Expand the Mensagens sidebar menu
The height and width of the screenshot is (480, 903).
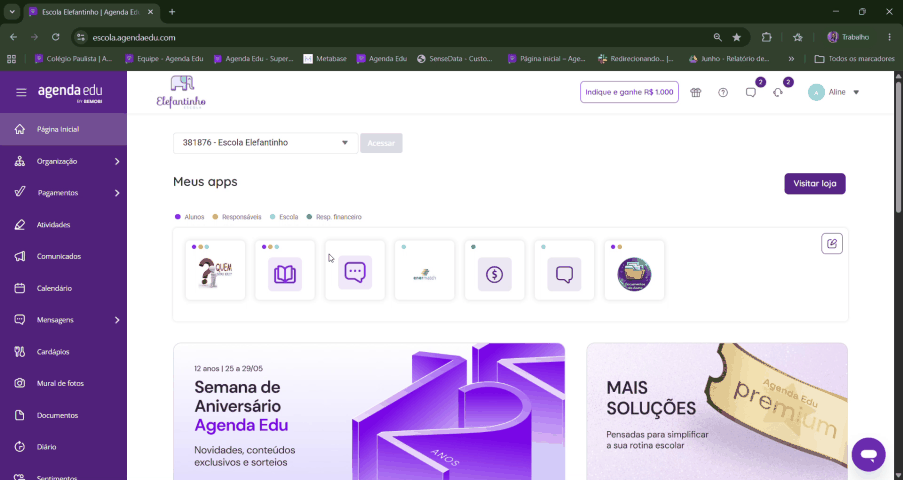(x=63, y=320)
